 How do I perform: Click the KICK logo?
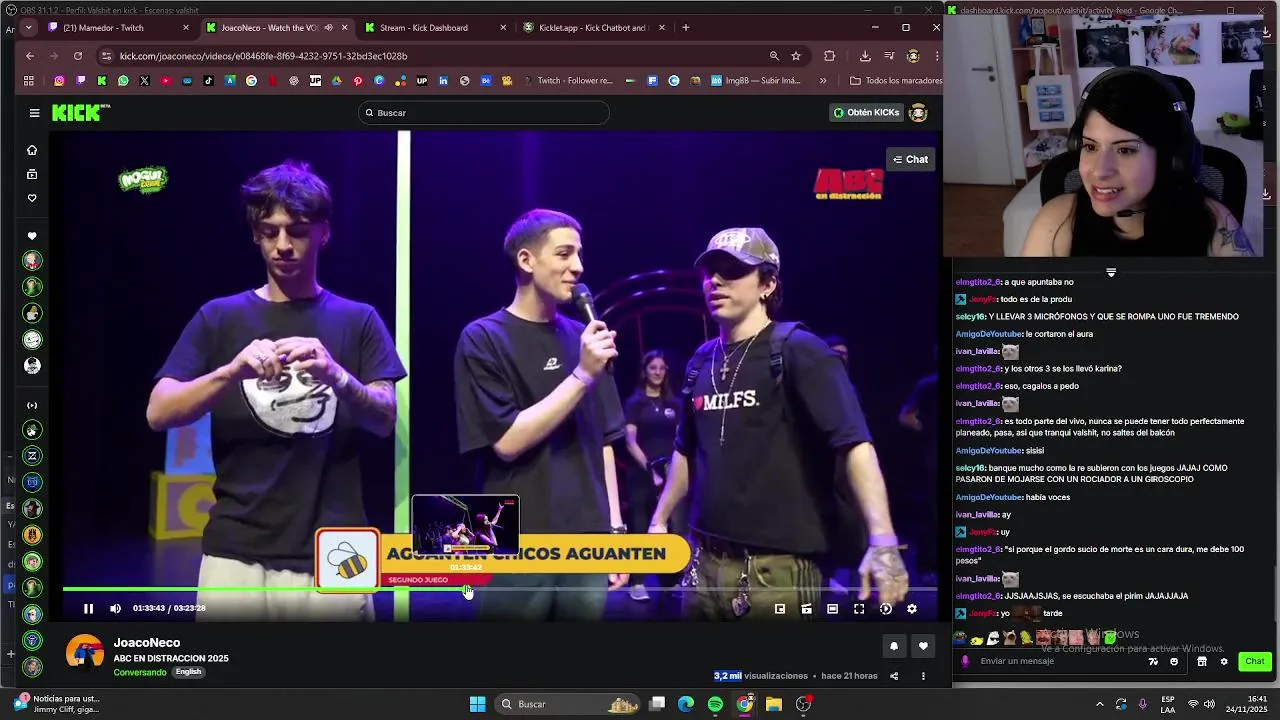tap(80, 113)
